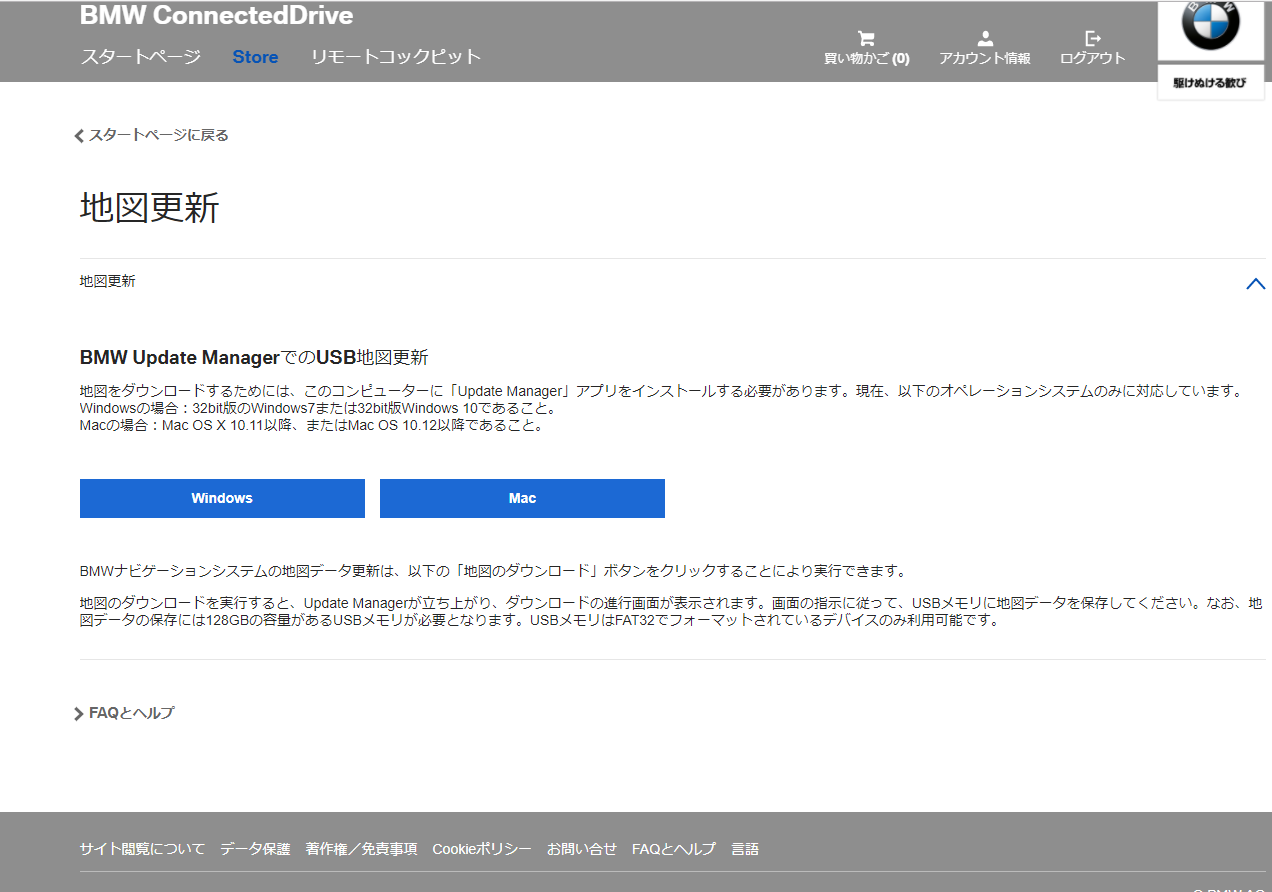Click the account info person icon
This screenshot has width=1272, height=892.
(985, 39)
